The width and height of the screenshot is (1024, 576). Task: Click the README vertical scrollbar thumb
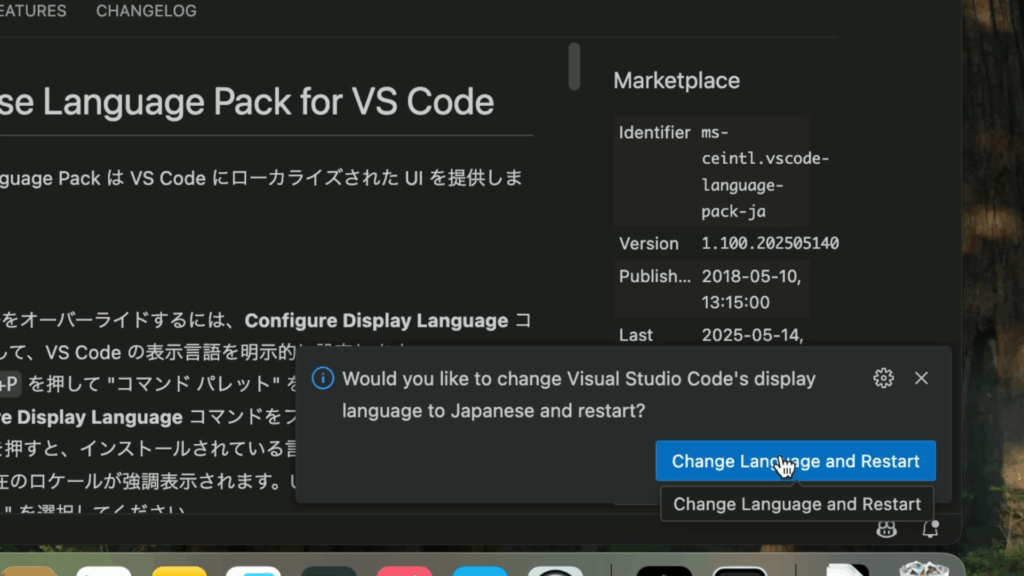[x=574, y=66]
